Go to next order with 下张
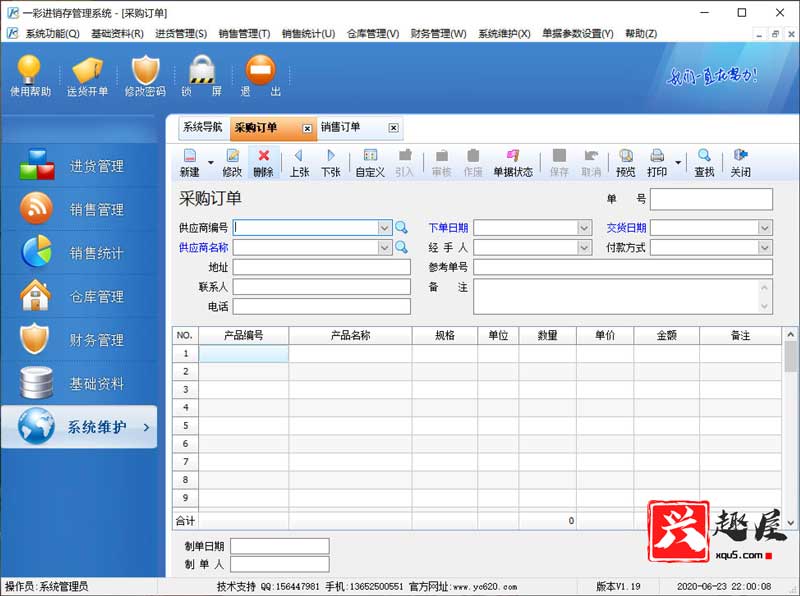 tap(331, 163)
